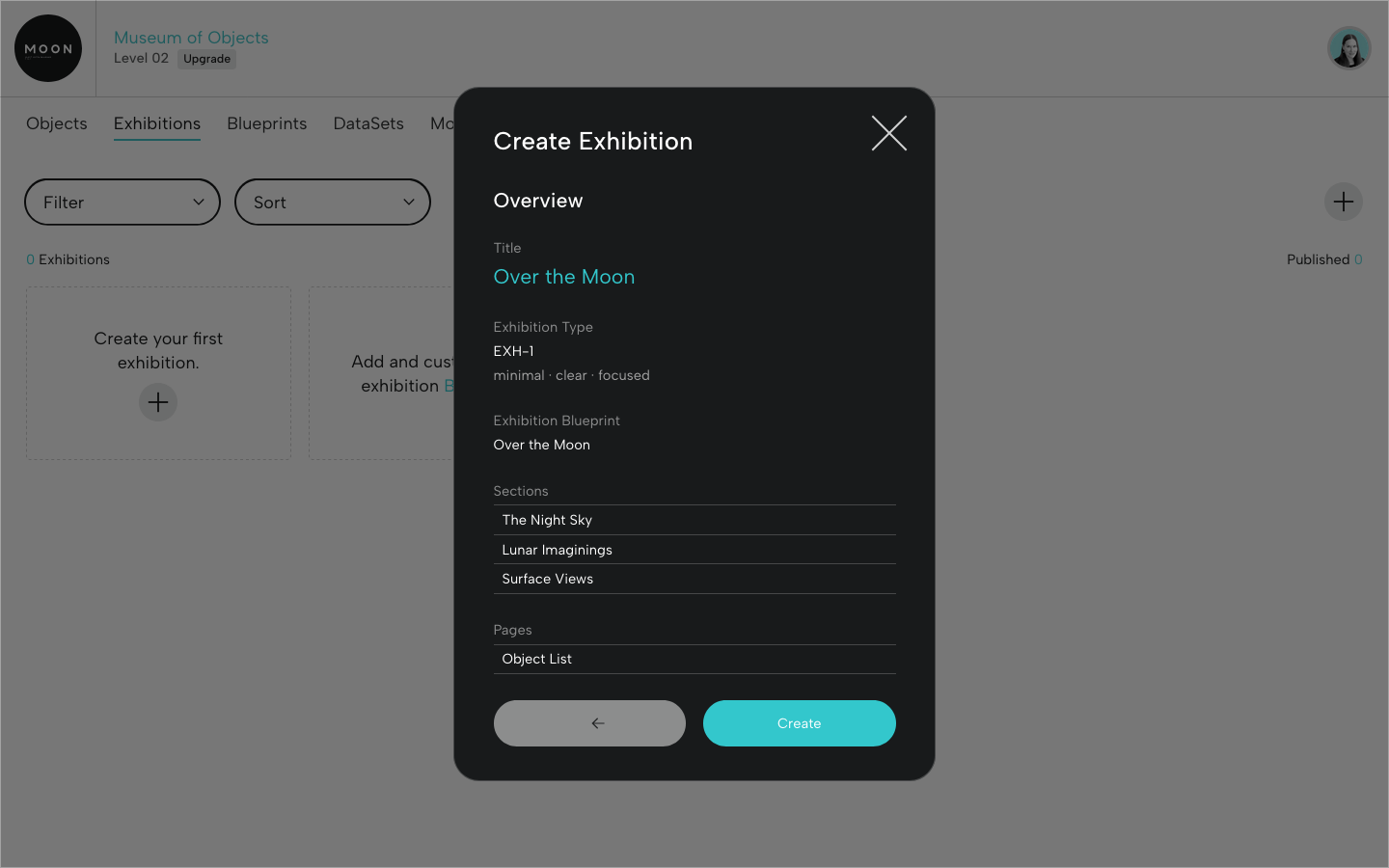1389x868 pixels.
Task: Click the Level 02 label
Action: click(x=141, y=58)
